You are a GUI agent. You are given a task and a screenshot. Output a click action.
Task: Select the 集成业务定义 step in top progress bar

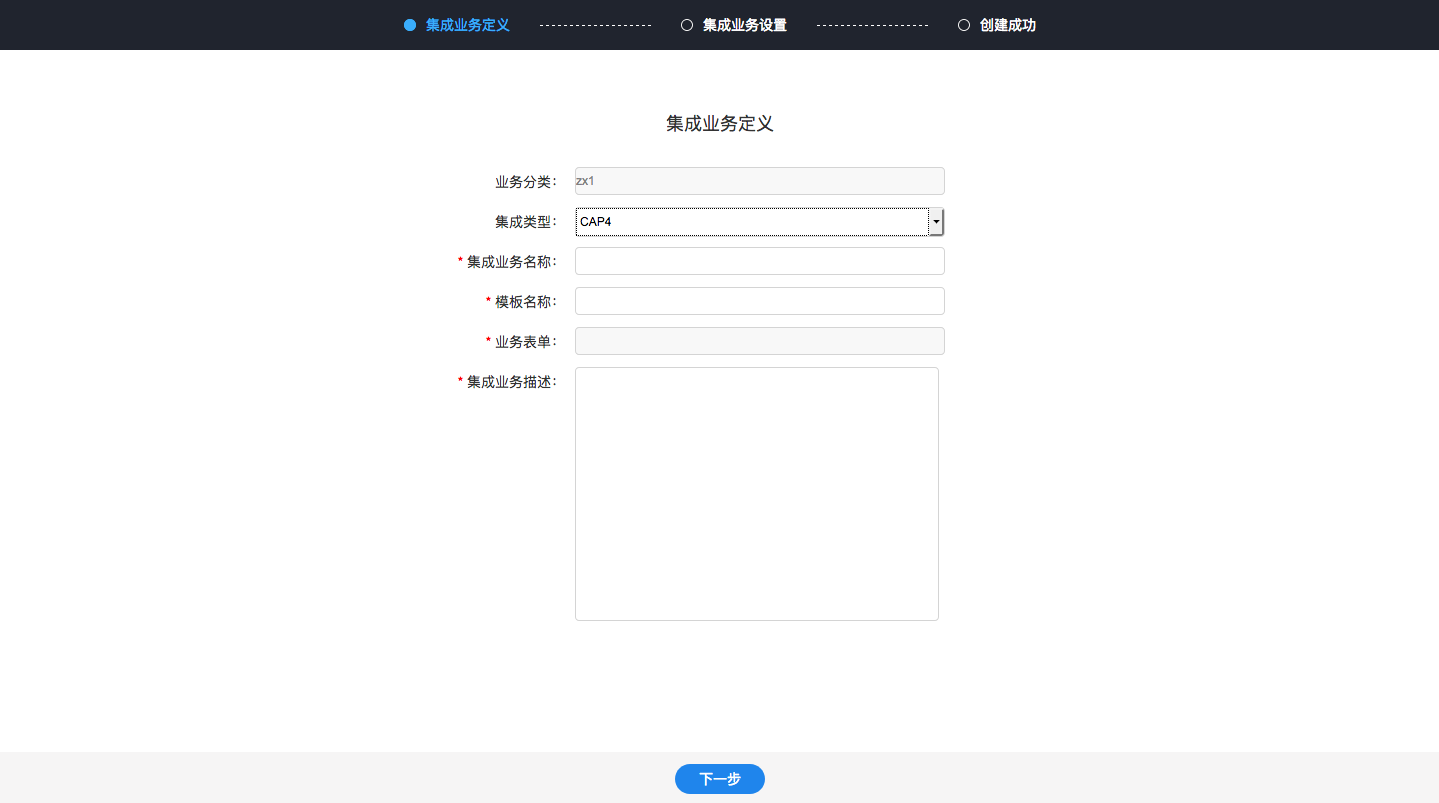(x=468, y=25)
